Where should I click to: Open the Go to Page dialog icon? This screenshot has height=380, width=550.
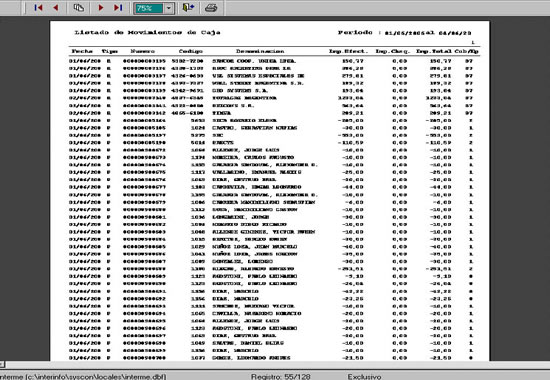pyautogui.click(x=79, y=7)
